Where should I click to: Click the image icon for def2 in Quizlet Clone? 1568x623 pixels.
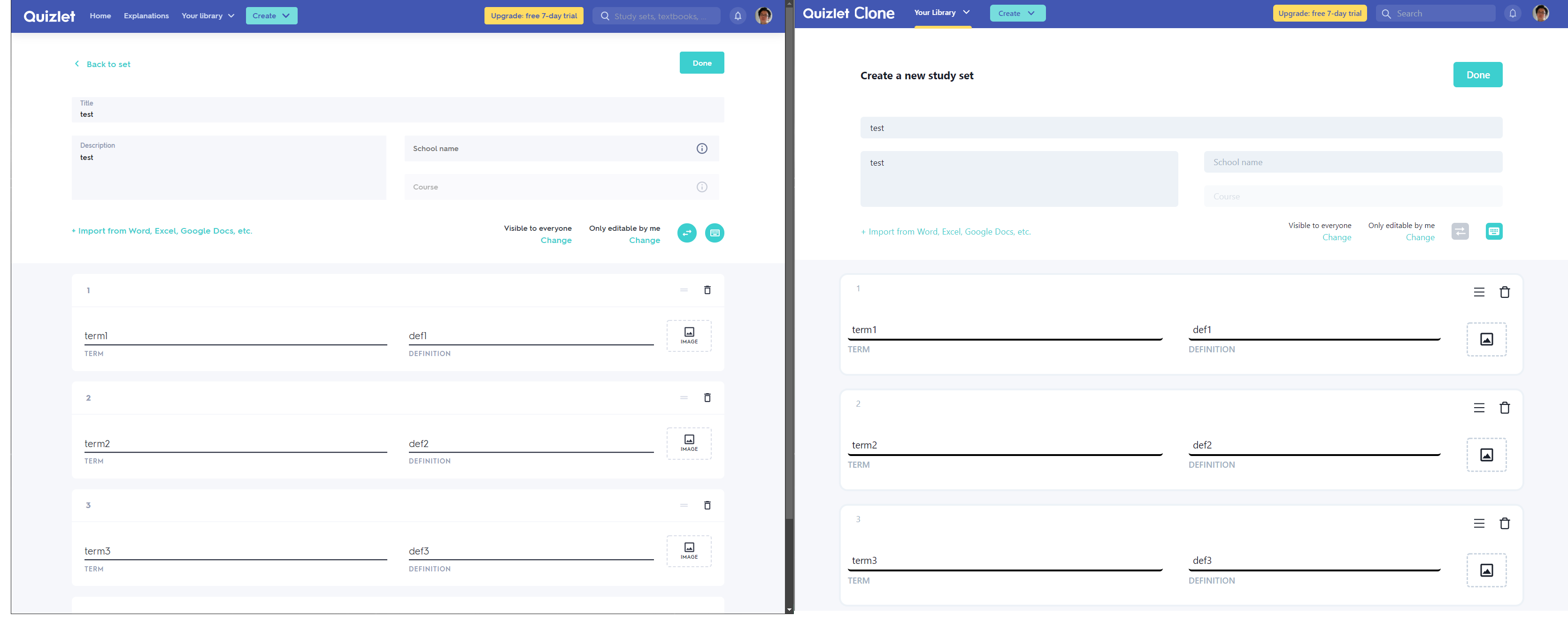[1487, 455]
